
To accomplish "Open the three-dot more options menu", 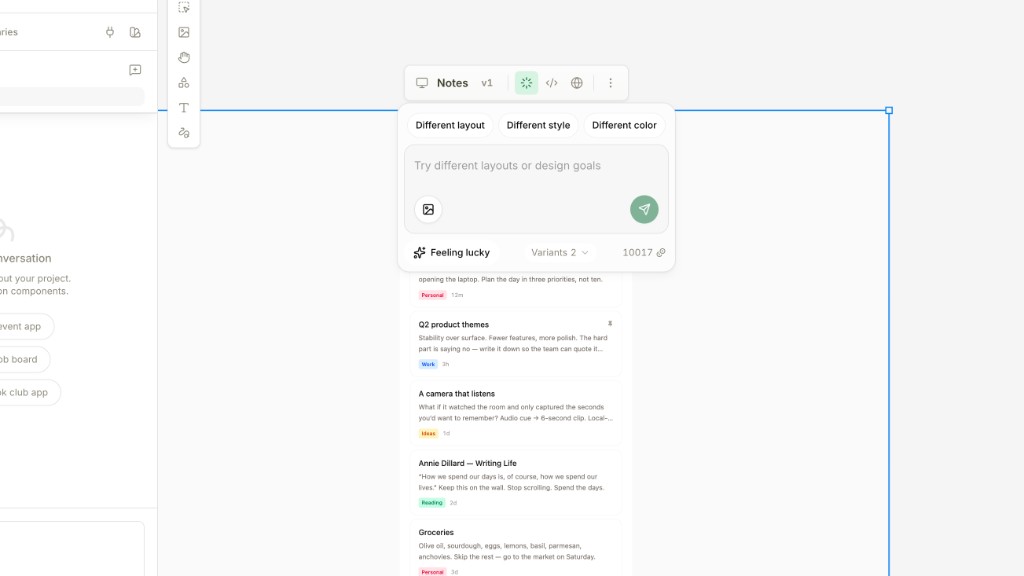I will click(611, 83).
